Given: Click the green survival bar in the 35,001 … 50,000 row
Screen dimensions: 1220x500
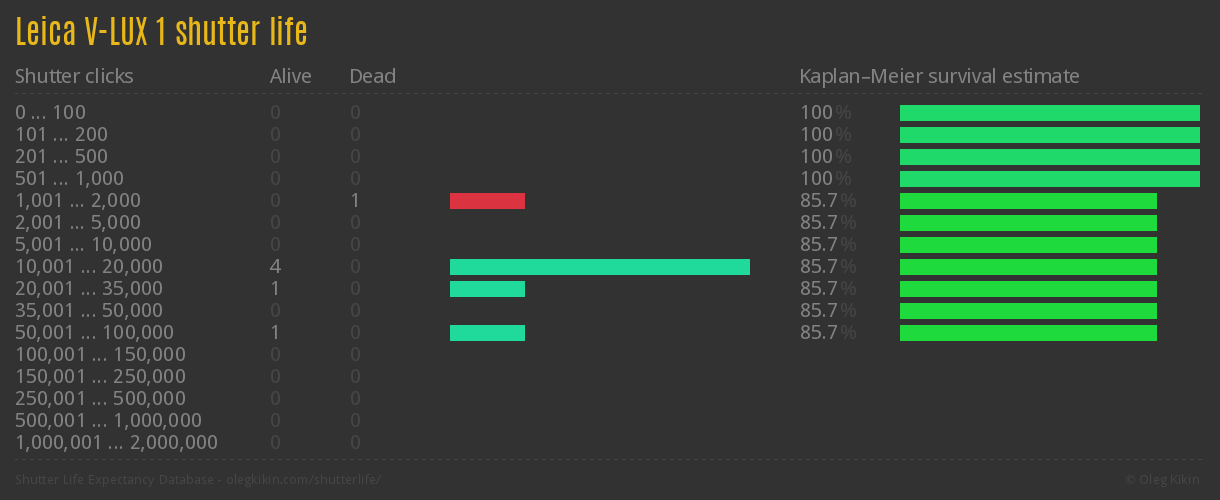Looking at the screenshot, I should pyautogui.click(x=1028, y=311).
